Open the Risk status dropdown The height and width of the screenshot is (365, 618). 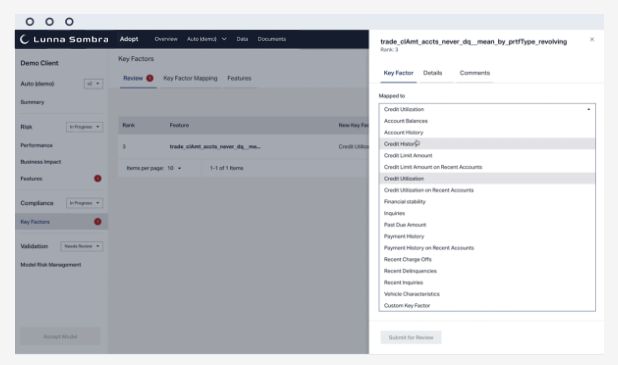pos(84,127)
